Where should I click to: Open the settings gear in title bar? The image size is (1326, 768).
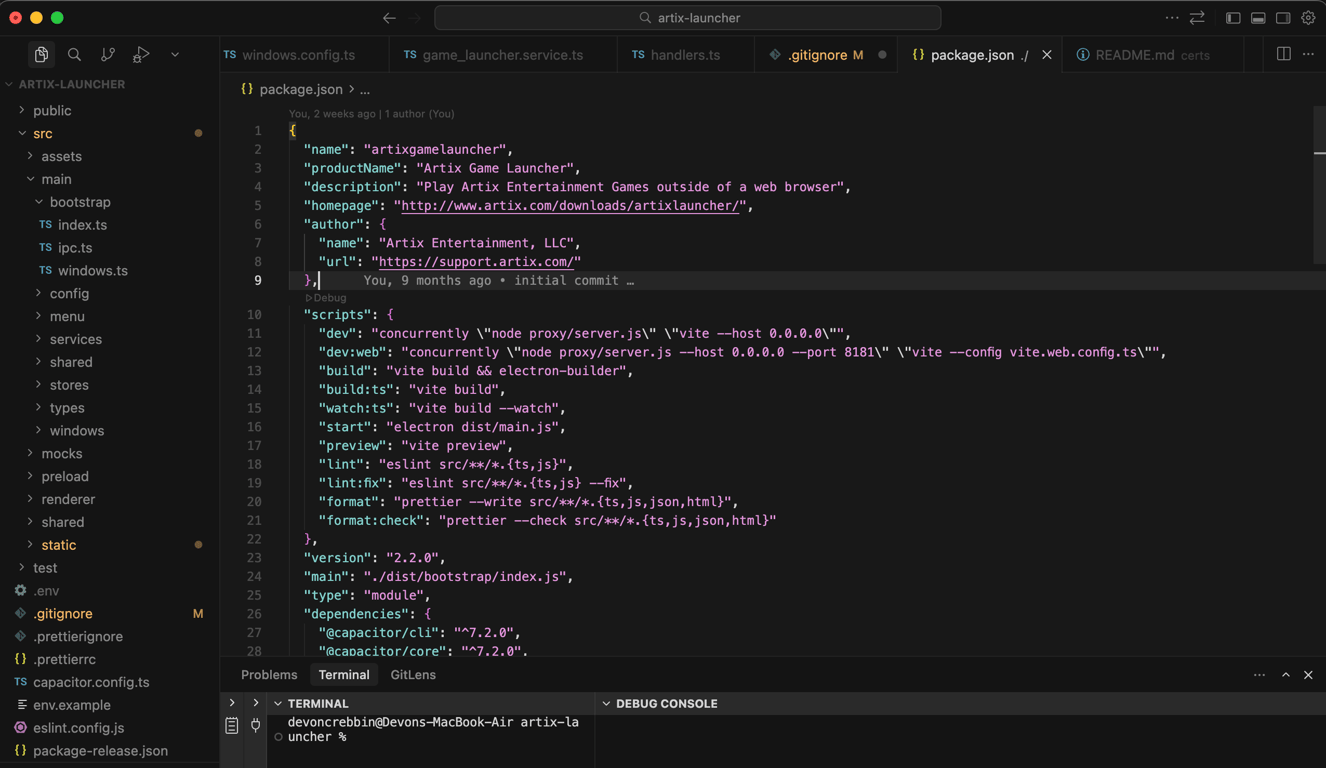(x=1308, y=18)
